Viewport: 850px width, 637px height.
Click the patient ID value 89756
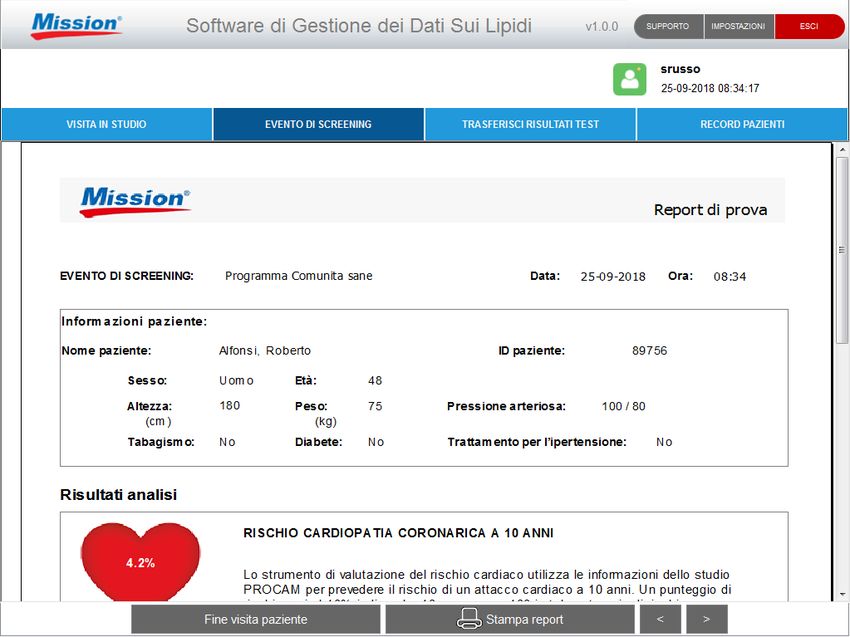[649, 351]
